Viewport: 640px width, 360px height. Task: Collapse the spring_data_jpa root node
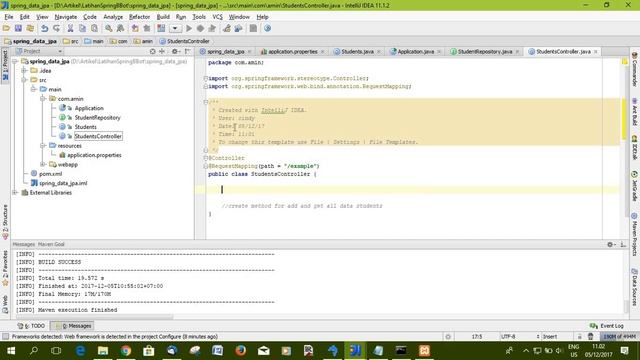click(15, 61)
